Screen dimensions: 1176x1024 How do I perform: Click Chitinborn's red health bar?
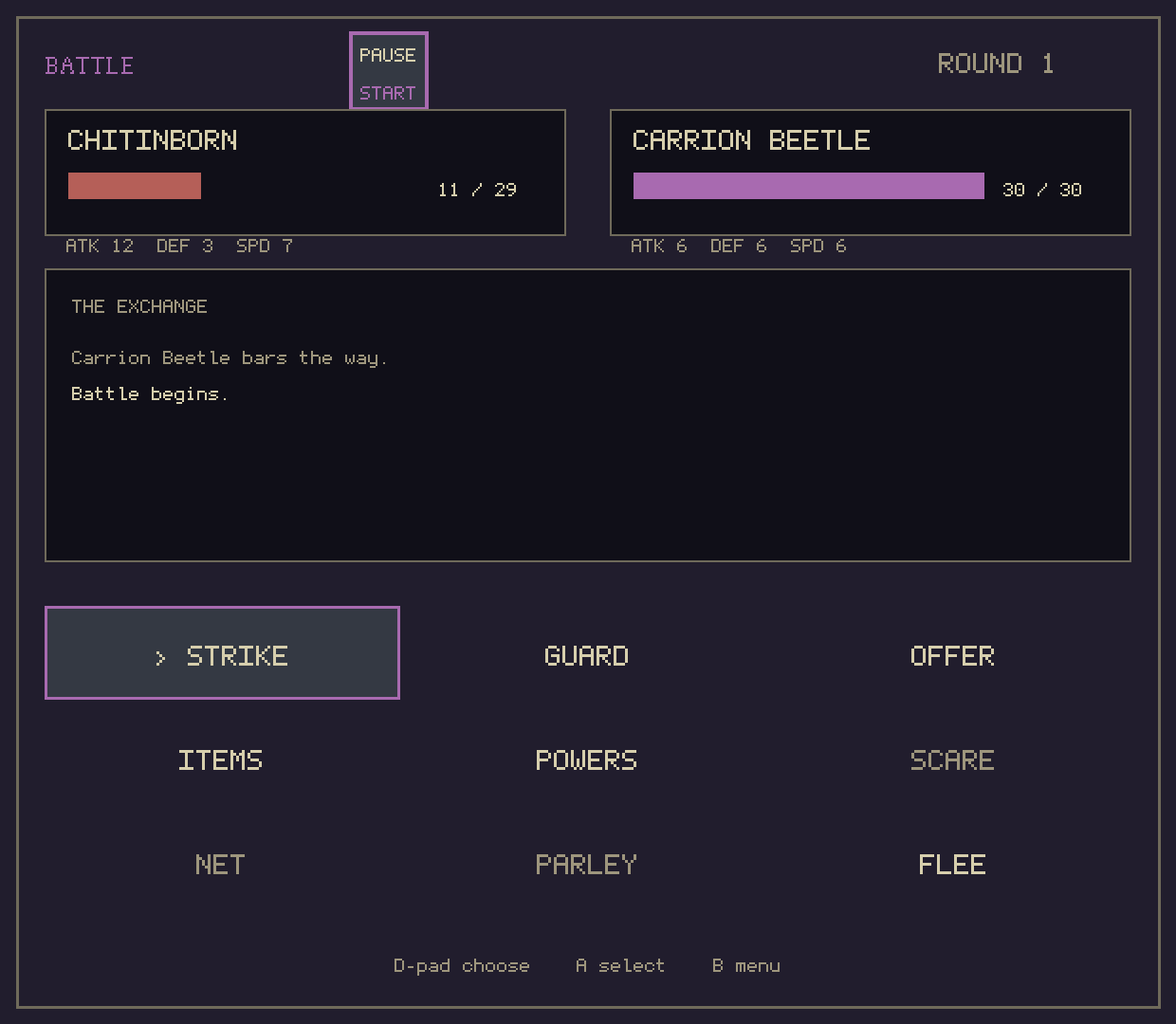tap(135, 186)
